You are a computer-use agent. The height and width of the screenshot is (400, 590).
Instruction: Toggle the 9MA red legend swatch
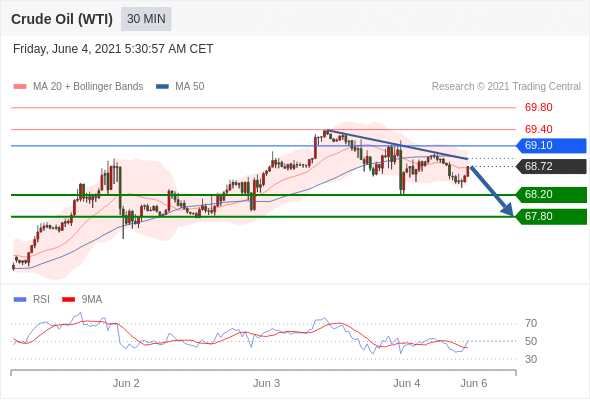click(68, 300)
